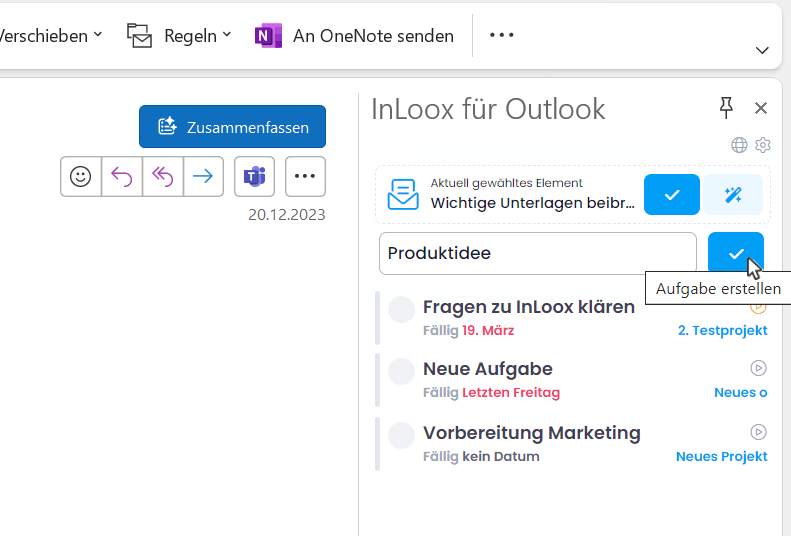Click the due date Letzten Freitag
The height and width of the screenshot is (536, 791).
click(511, 393)
